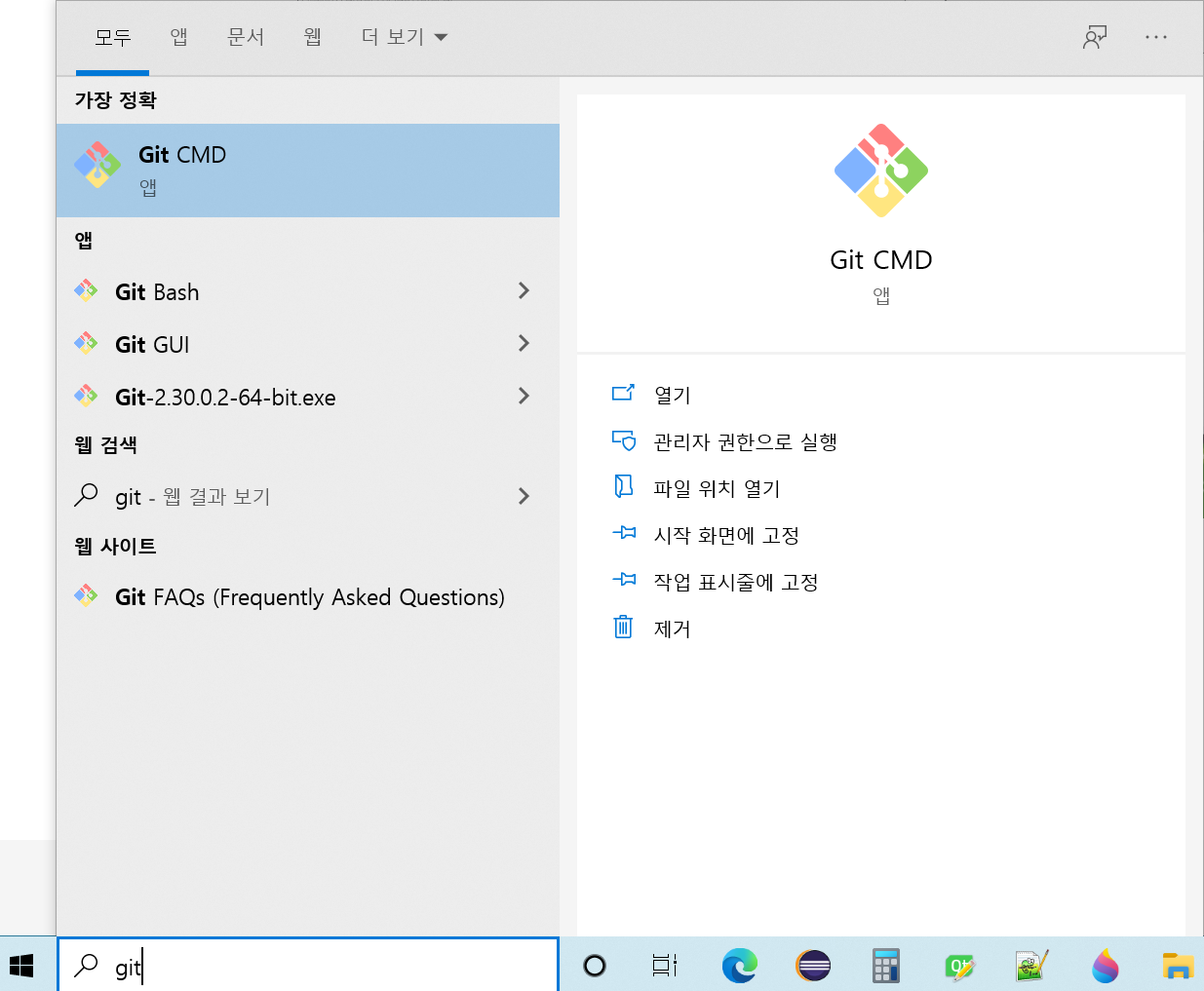Click the Task View taskbar icon
This screenshot has width=1204, height=991.
pyautogui.click(x=665, y=966)
